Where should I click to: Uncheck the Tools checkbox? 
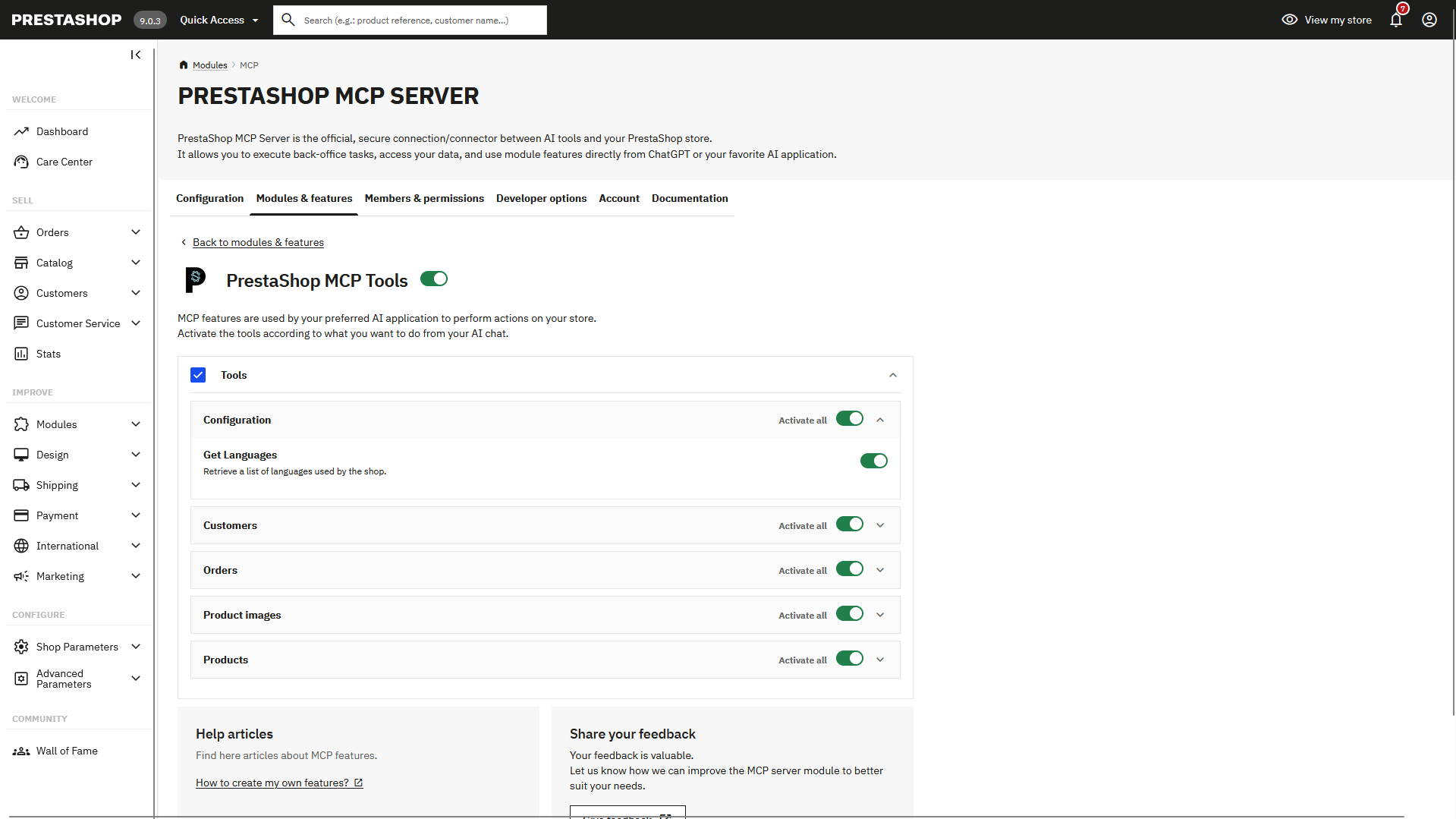click(198, 375)
